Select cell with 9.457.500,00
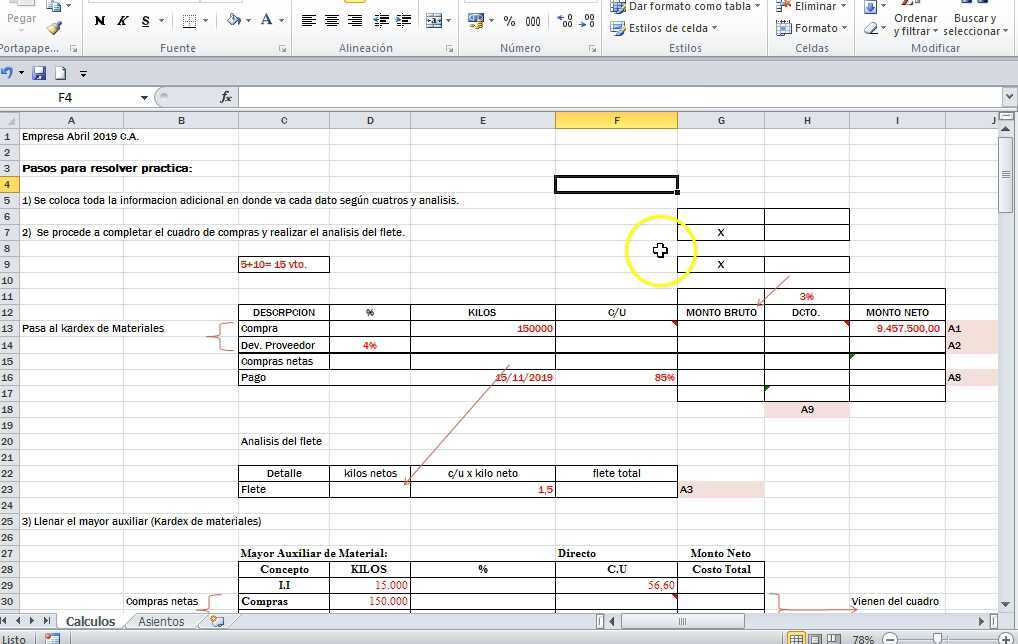 coord(897,328)
